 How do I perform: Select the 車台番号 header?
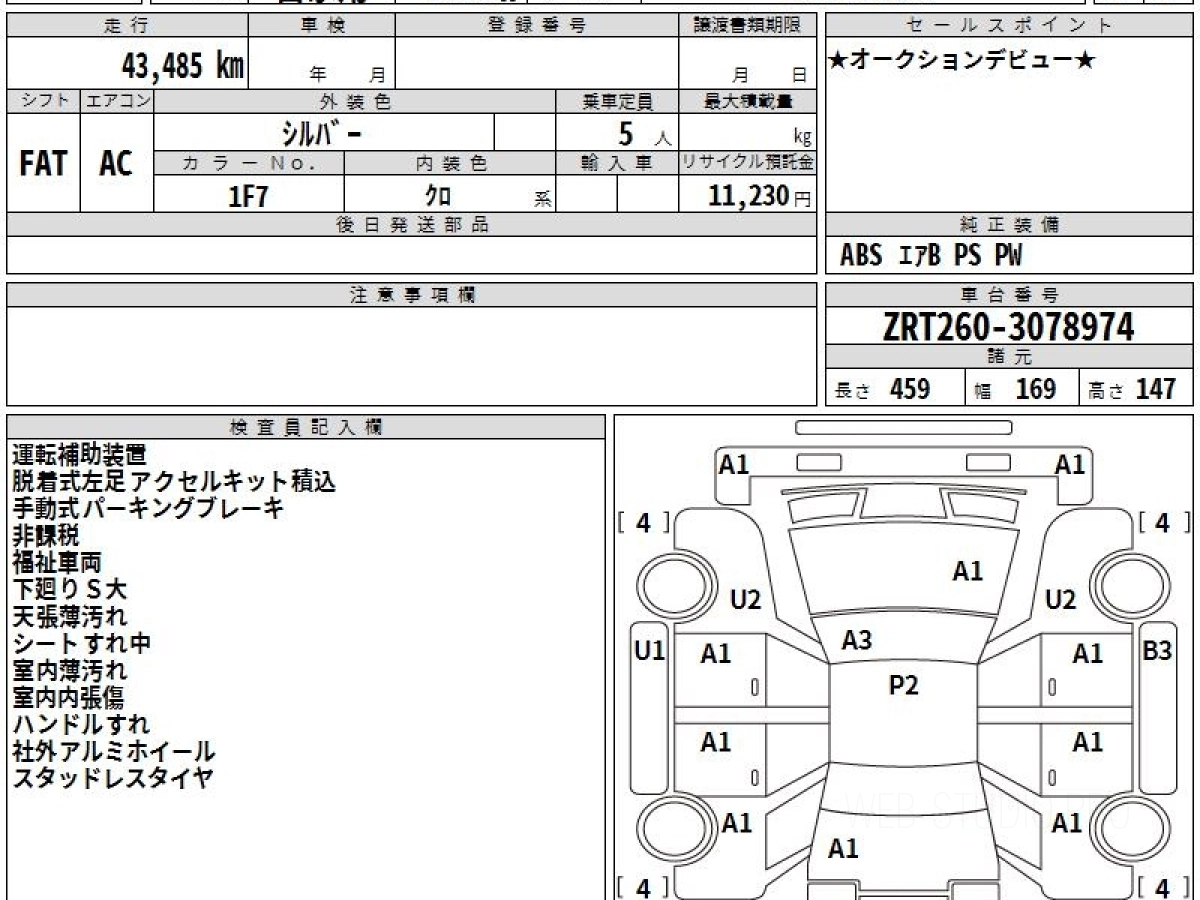pyautogui.click(x=1010, y=295)
